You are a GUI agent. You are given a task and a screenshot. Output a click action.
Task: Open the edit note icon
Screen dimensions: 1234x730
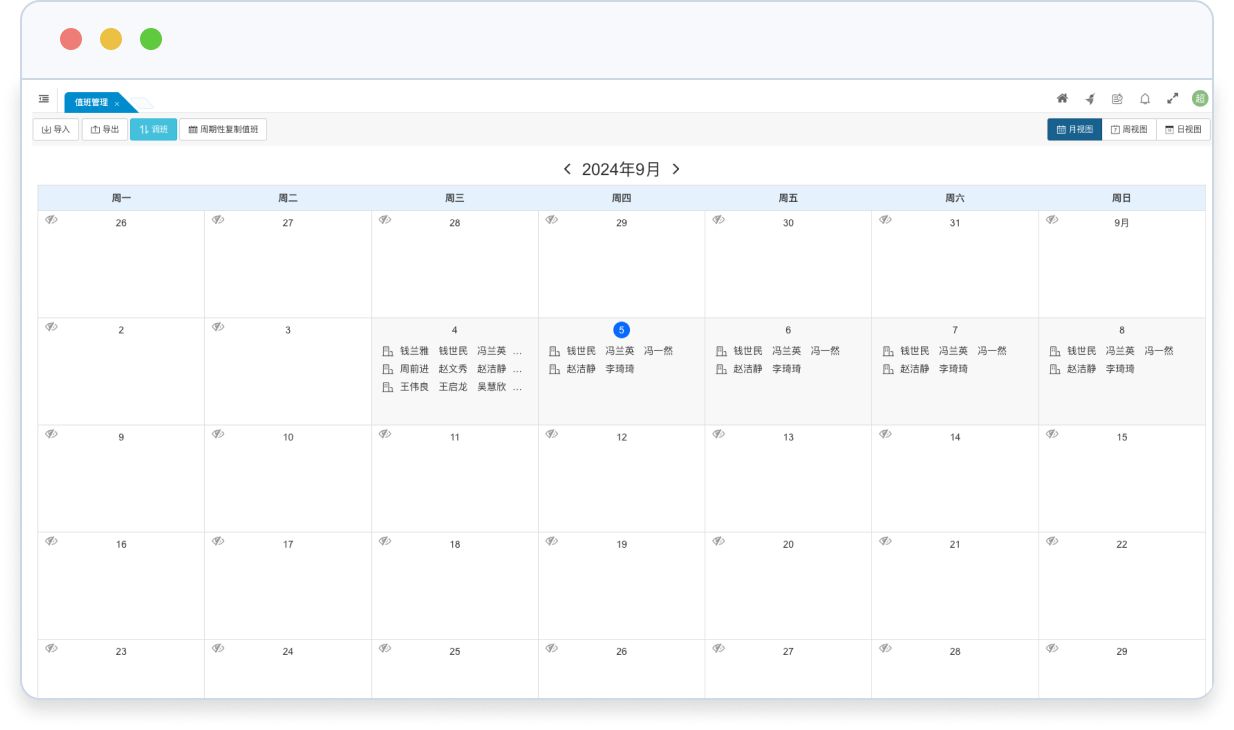pyautogui.click(x=1117, y=99)
